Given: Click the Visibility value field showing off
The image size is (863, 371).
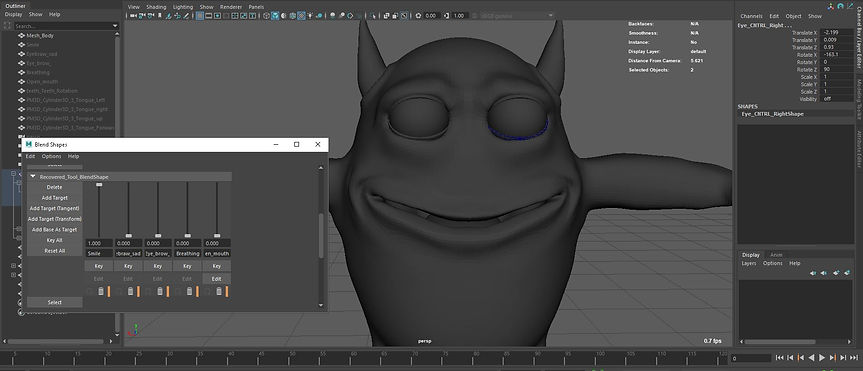Looking at the screenshot, I should tap(837, 99).
